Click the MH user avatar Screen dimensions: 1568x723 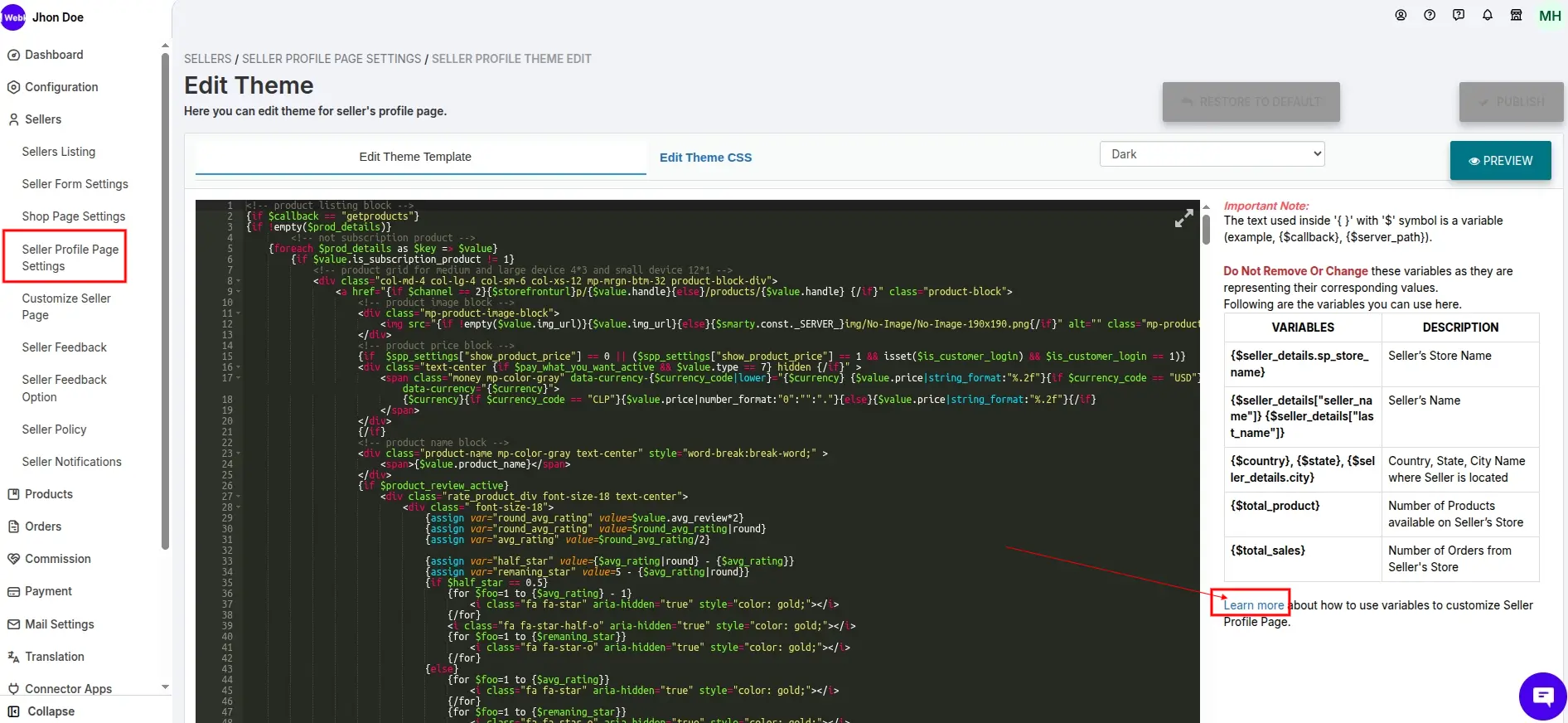[x=1549, y=16]
